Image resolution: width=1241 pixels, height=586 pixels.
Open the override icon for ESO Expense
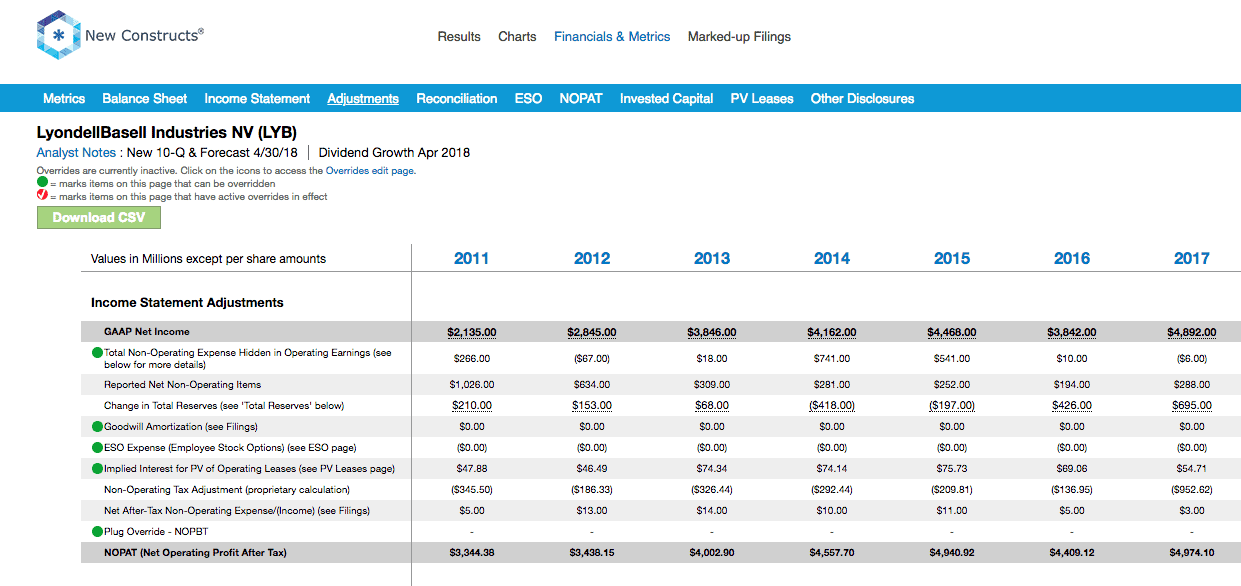point(97,448)
